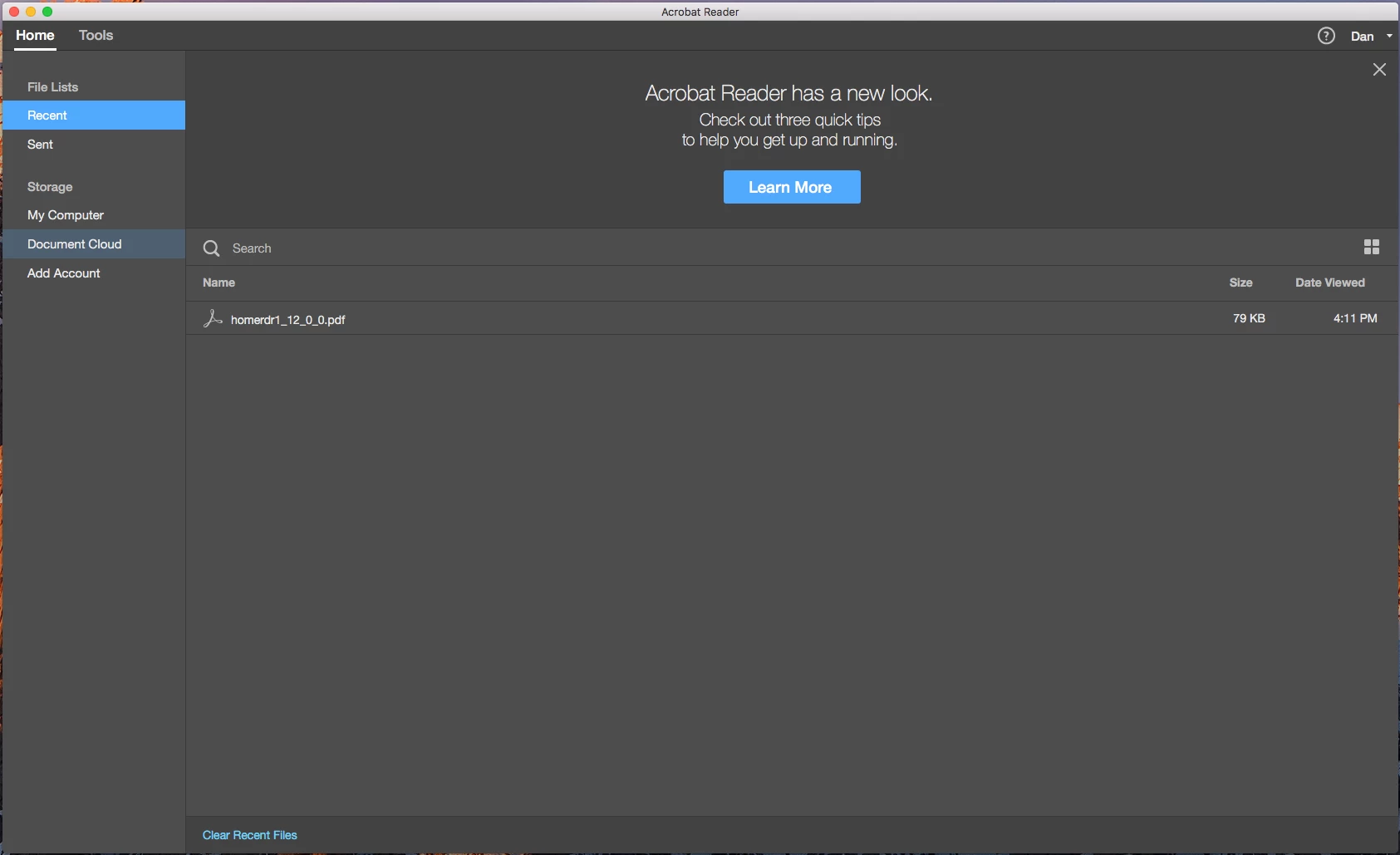Switch to the Home tab
The width and height of the screenshot is (1400, 855).
(x=35, y=35)
